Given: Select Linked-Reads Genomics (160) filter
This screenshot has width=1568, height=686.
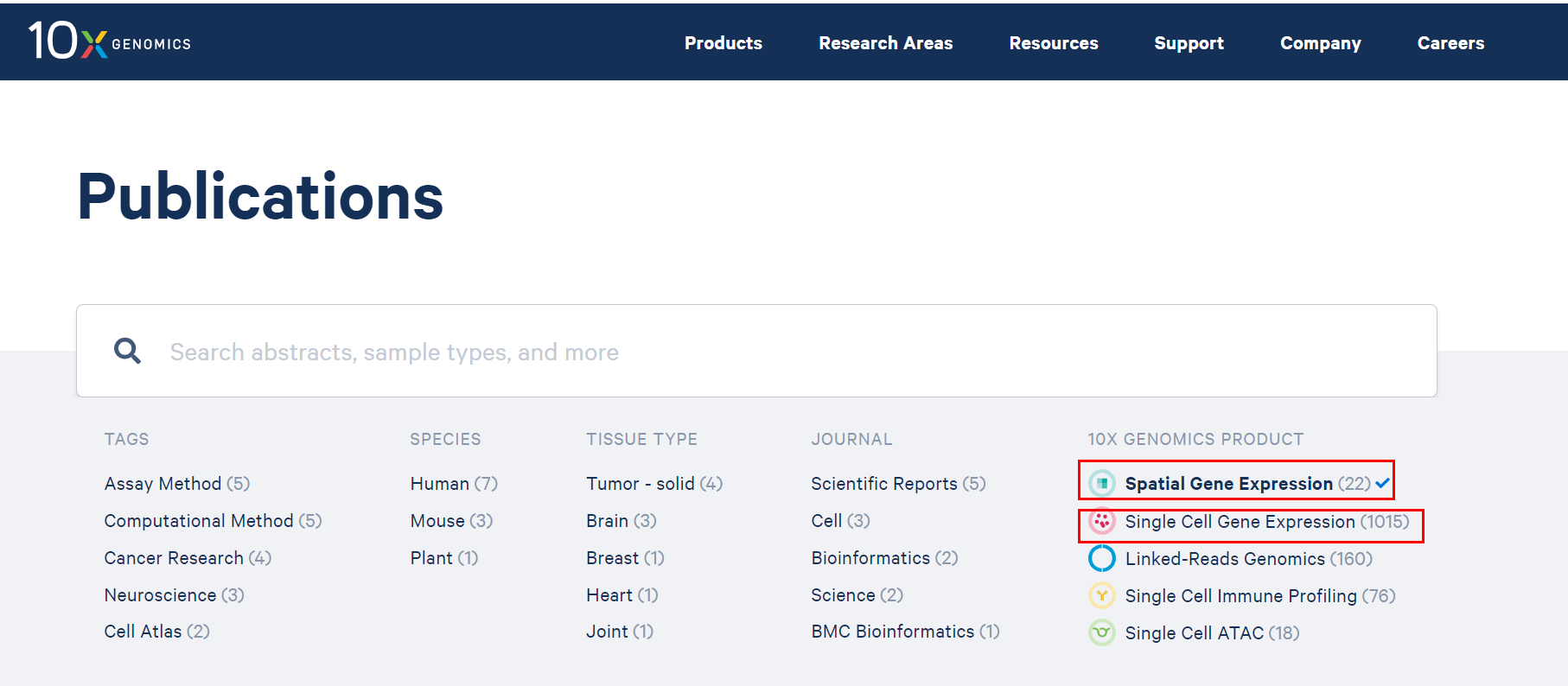Looking at the screenshot, I should [x=1248, y=559].
